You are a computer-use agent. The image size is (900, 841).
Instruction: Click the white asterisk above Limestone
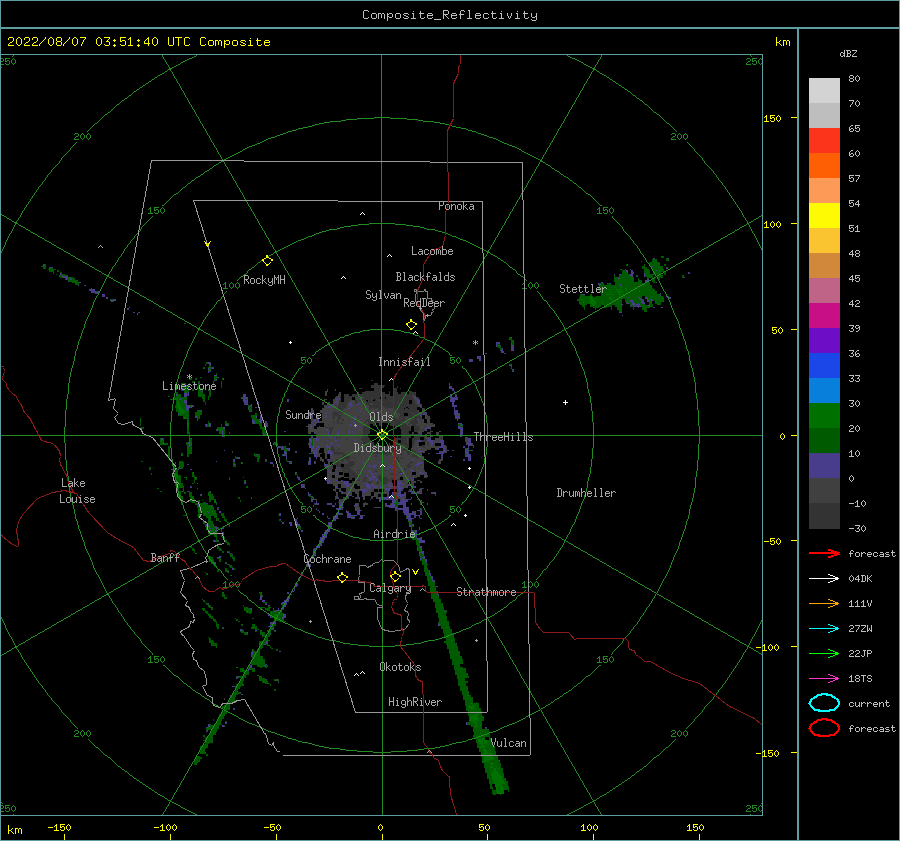coord(189,377)
